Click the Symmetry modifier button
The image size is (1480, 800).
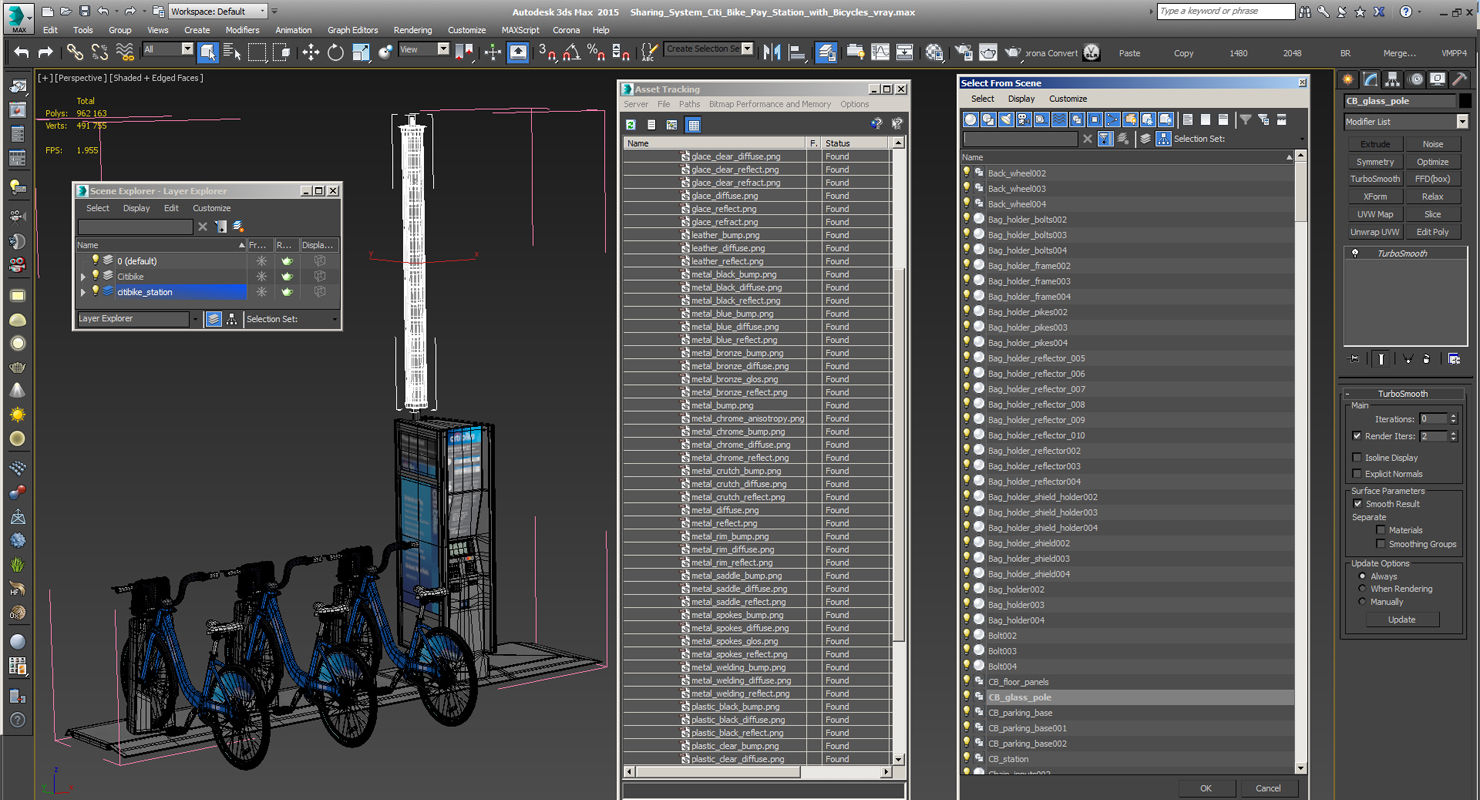click(x=1375, y=162)
